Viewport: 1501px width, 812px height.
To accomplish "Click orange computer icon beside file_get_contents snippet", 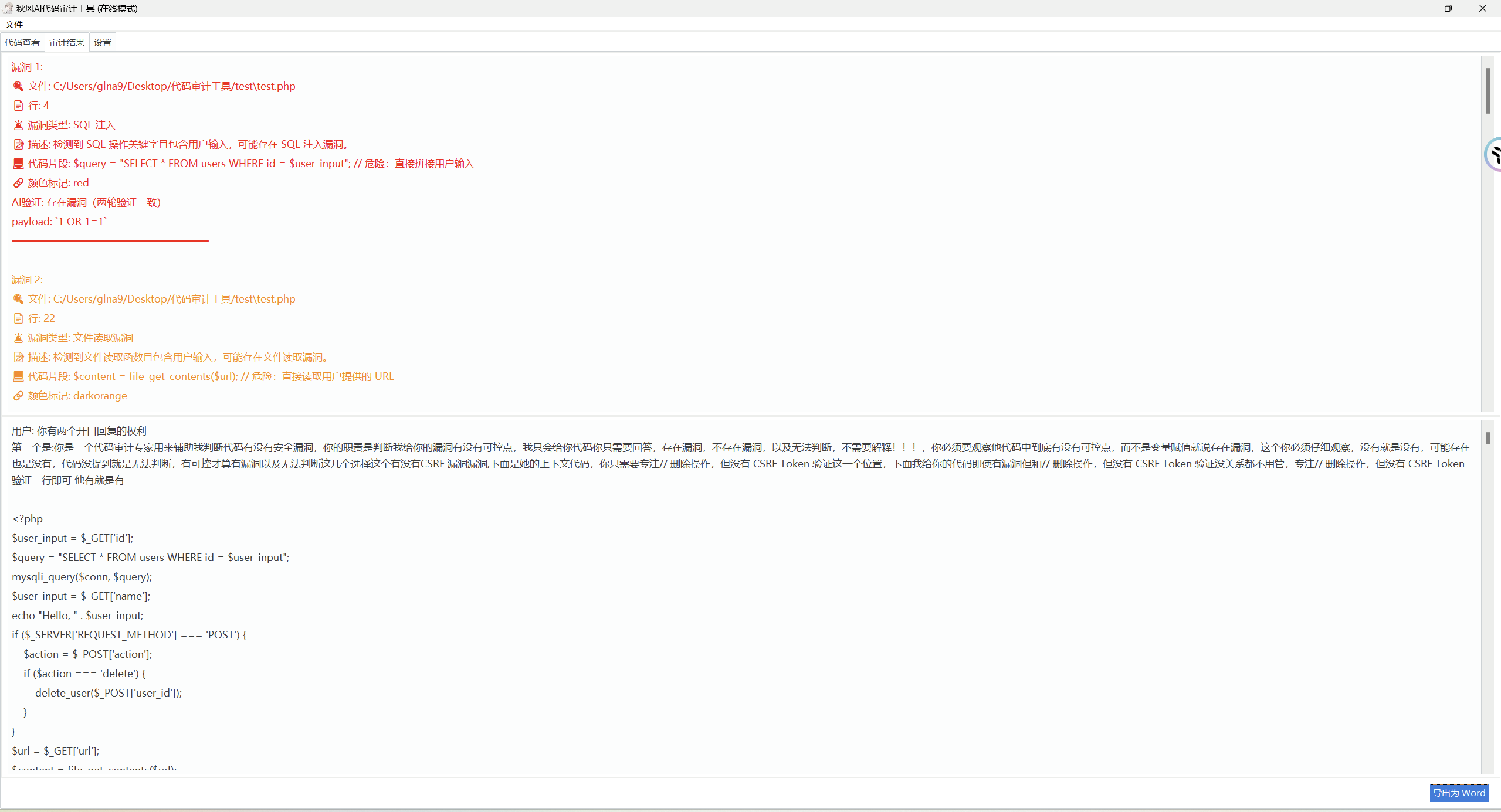I will click(18, 376).
